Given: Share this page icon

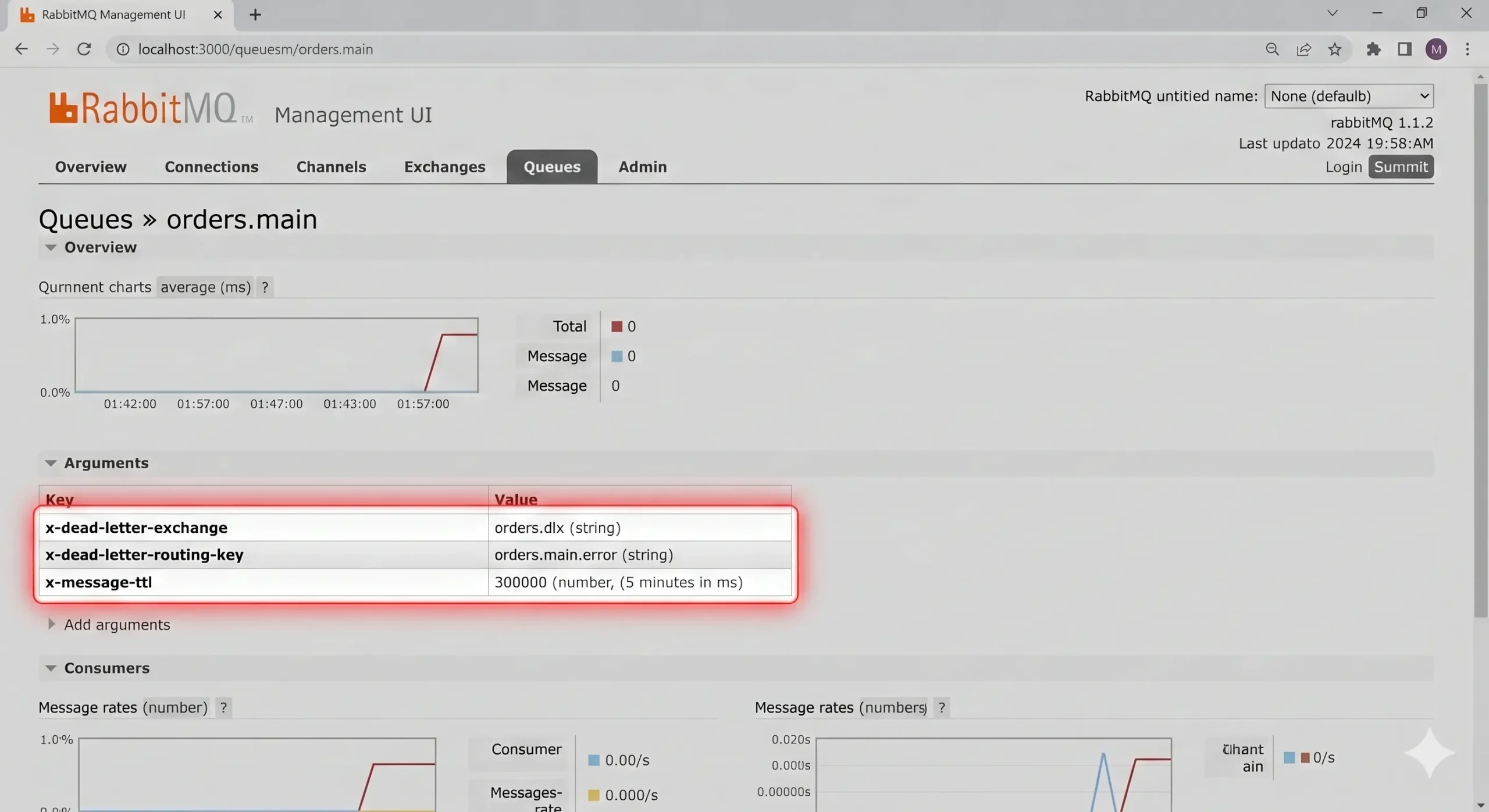Looking at the screenshot, I should click(x=1303, y=49).
